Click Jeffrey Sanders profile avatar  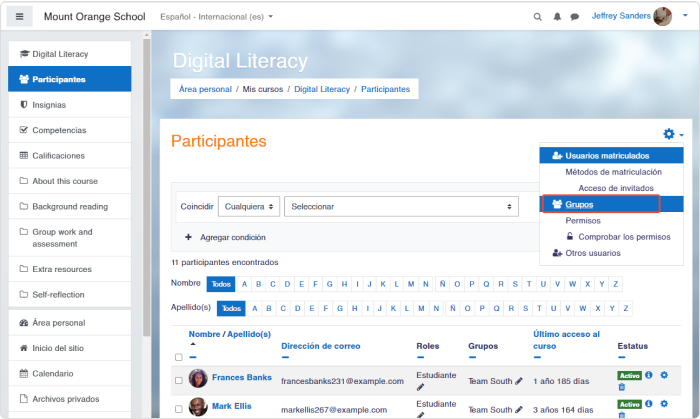point(662,16)
